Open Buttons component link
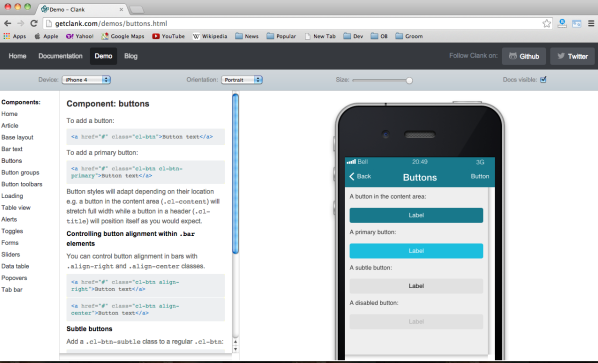This screenshot has height=363, width=598. [x=12, y=161]
